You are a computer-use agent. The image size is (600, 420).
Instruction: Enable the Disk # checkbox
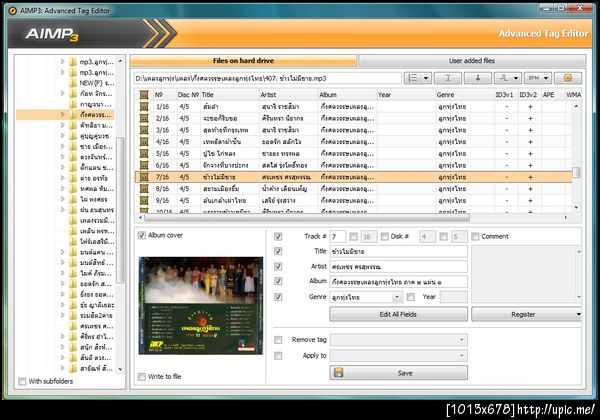point(385,236)
